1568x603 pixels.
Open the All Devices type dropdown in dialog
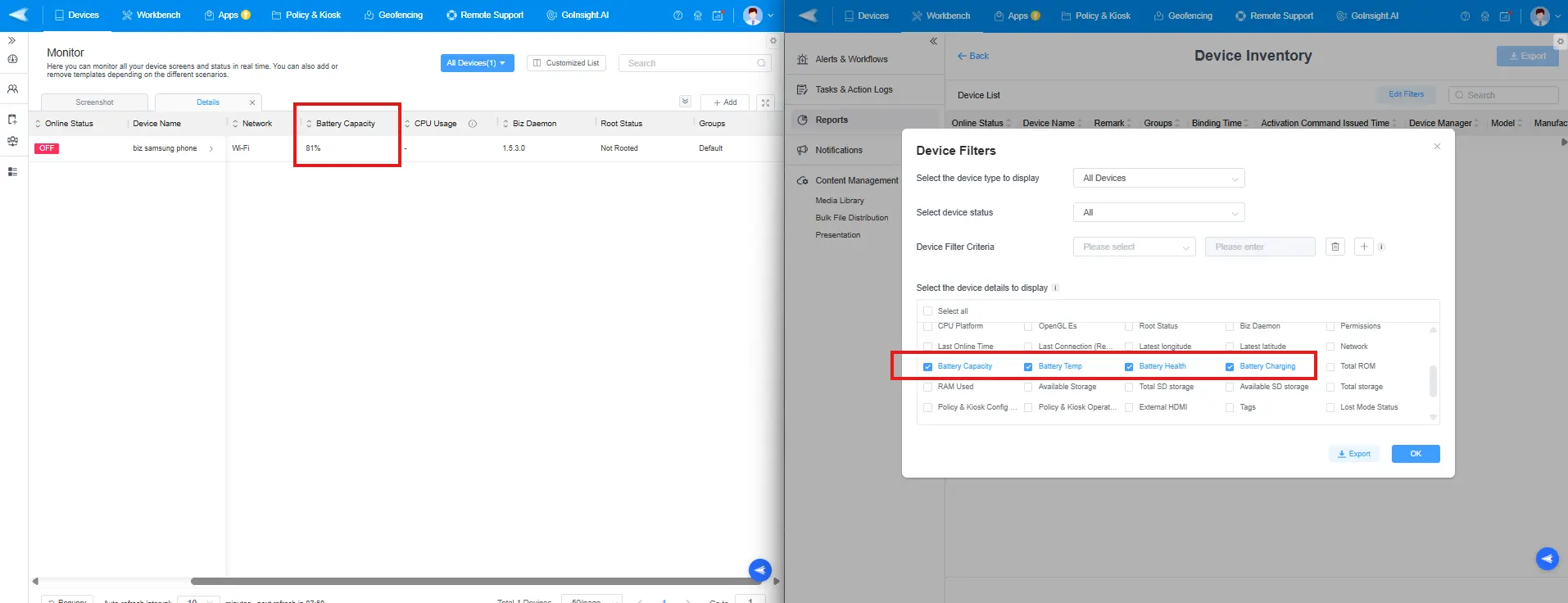tap(1158, 178)
